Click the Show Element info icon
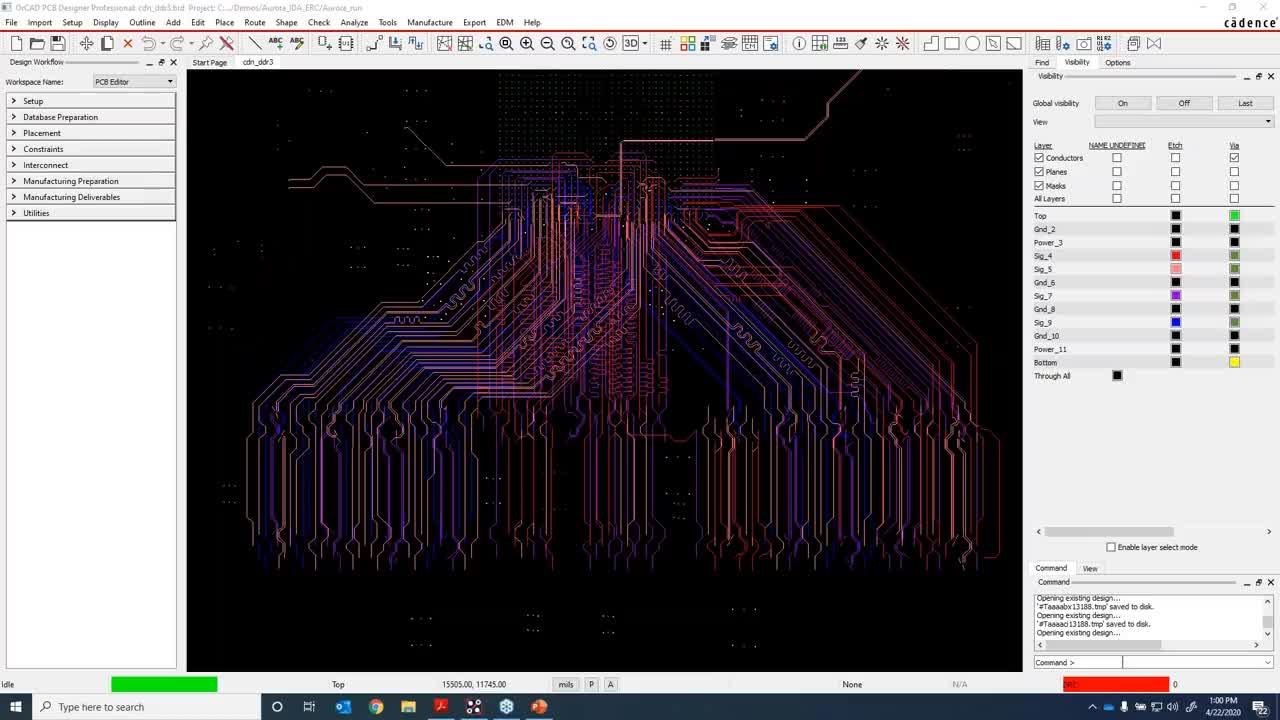 [799, 43]
